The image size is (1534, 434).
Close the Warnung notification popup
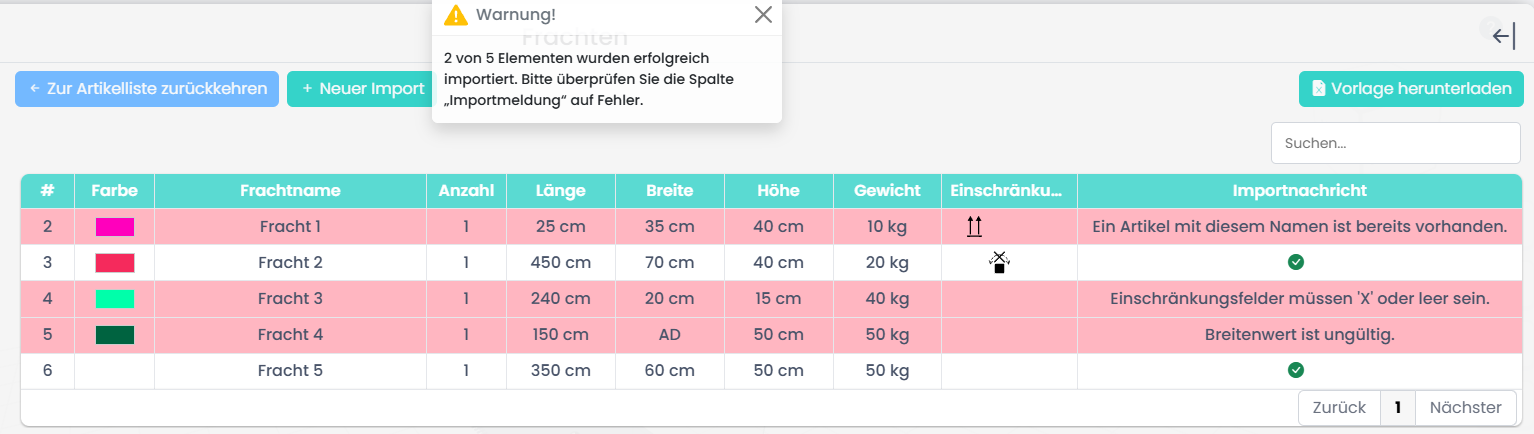pyautogui.click(x=763, y=14)
